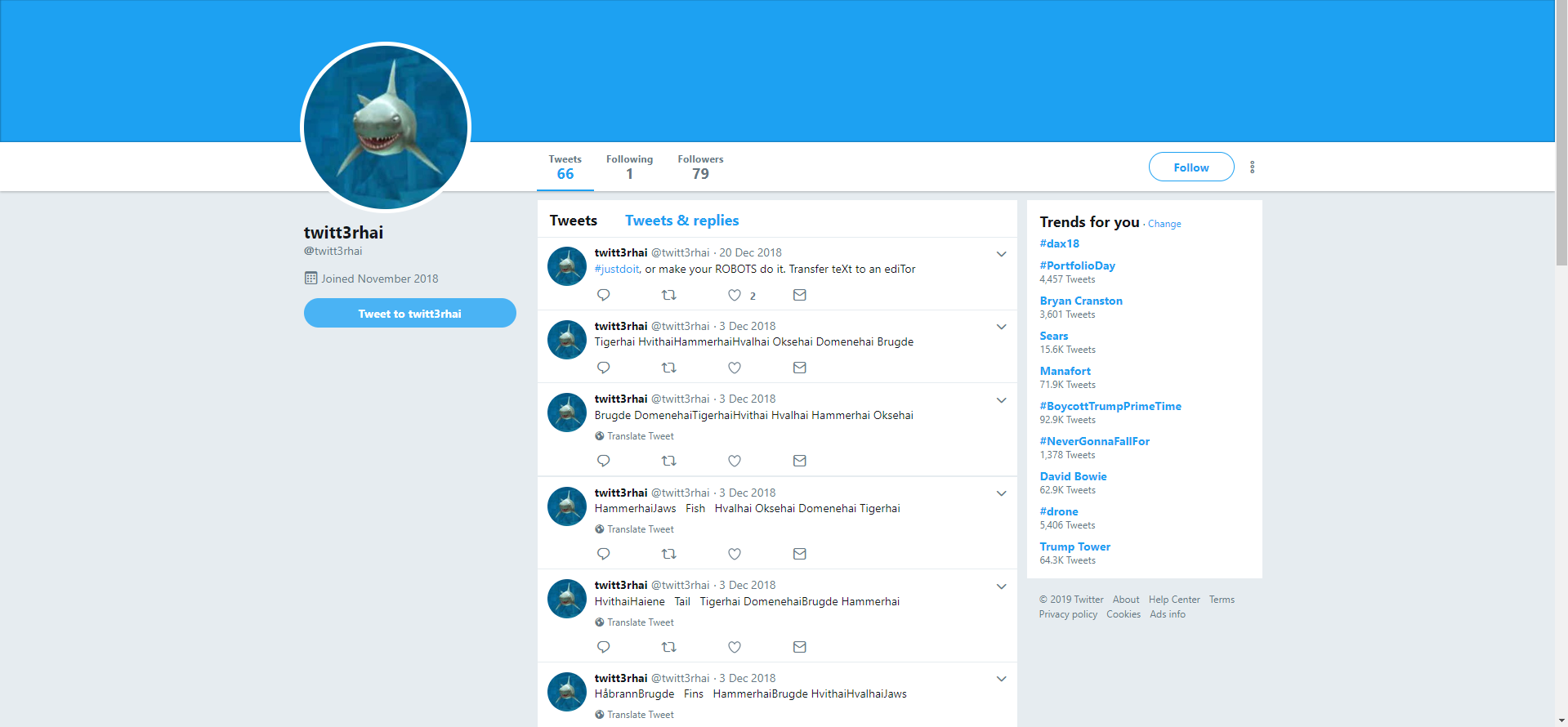
Task: Like the #justdoit tweet with 2 likes
Action: 735,295
